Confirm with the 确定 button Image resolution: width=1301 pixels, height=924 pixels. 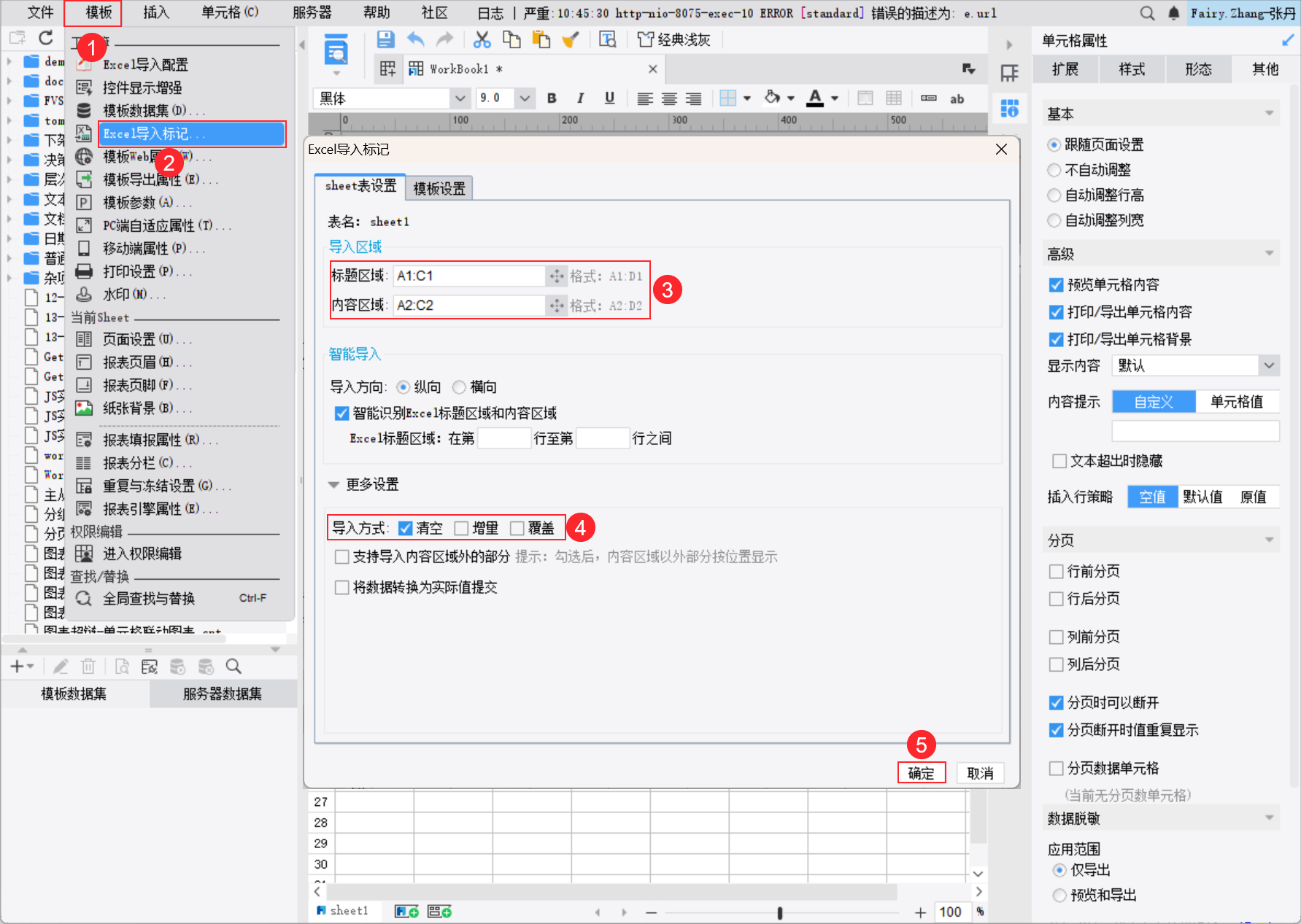pyautogui.click(x=921, y=772)
